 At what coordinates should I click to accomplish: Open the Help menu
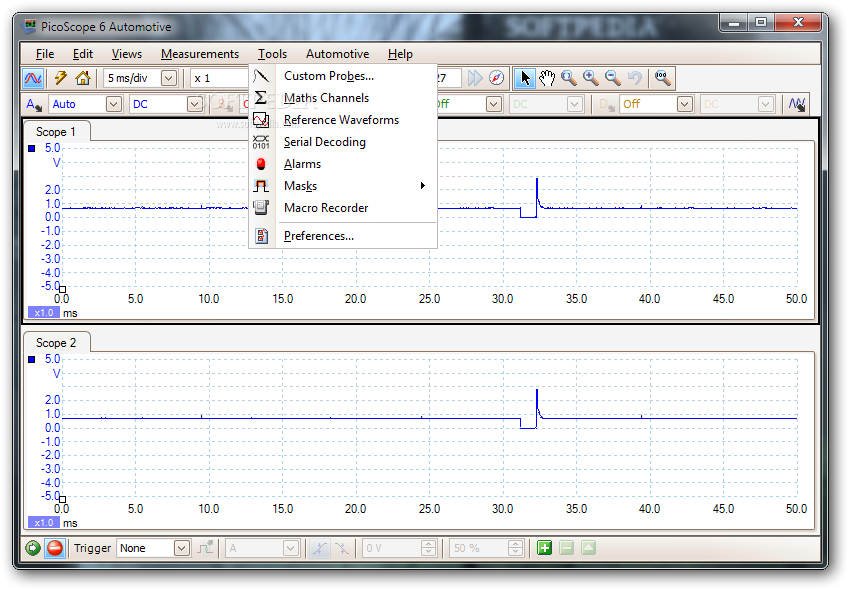pos(400,54)
